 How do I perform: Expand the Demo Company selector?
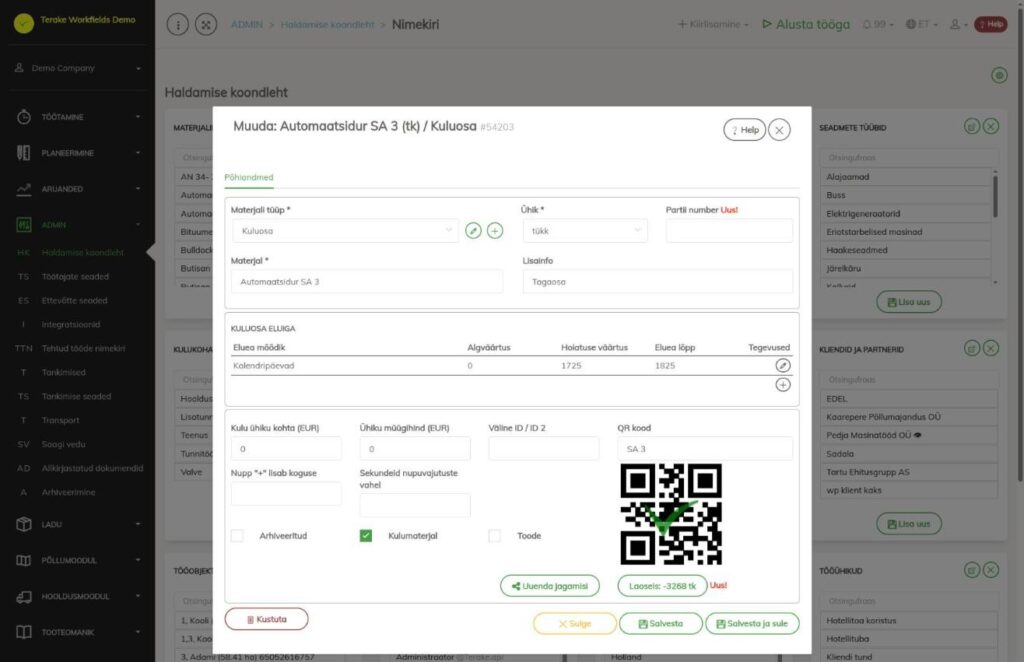78,68
